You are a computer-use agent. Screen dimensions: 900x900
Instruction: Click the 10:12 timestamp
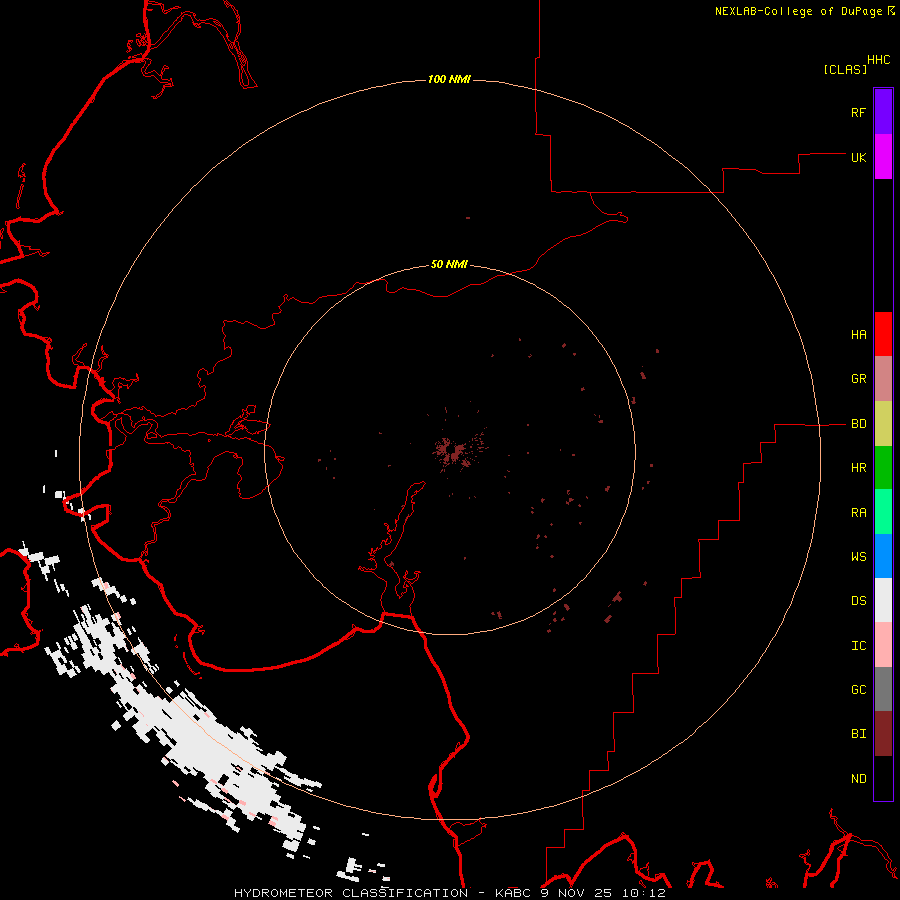[x=642, y=893]
